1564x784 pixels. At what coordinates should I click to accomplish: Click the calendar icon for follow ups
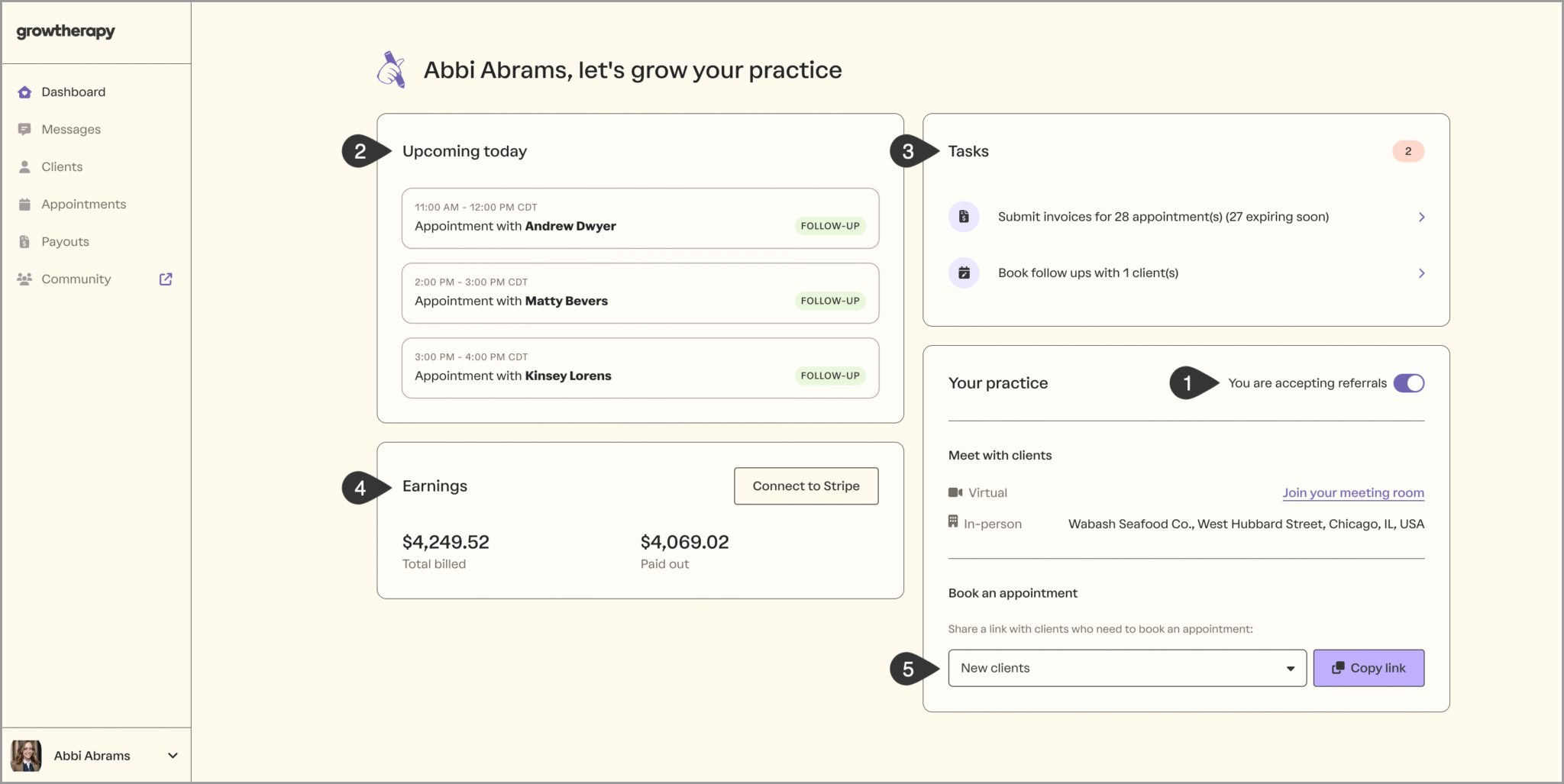[964, 273]
